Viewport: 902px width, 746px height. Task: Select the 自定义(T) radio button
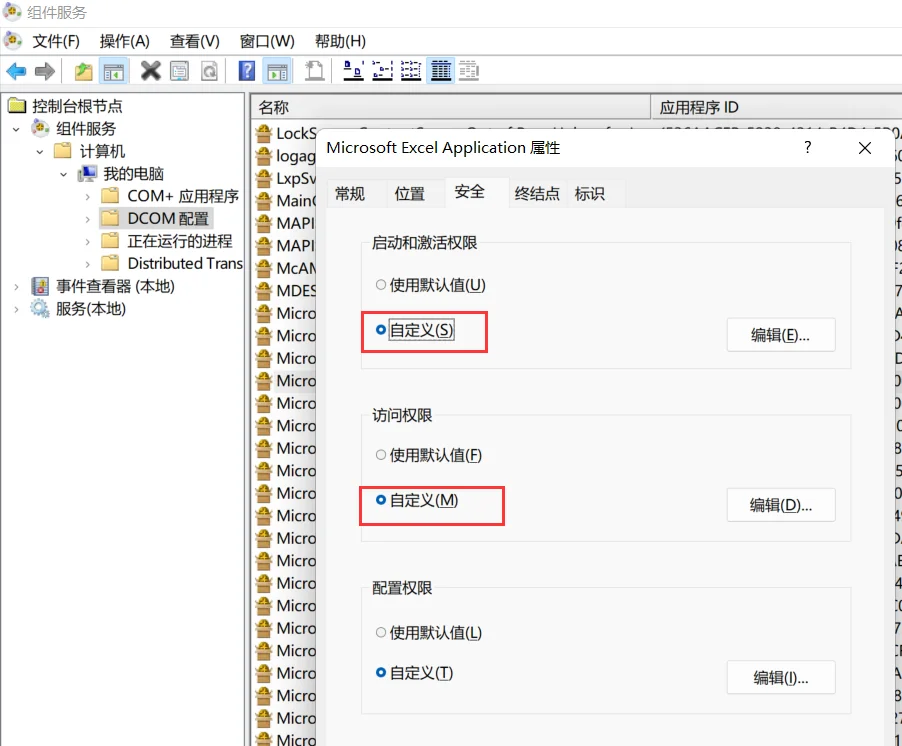tap(381, 672)
